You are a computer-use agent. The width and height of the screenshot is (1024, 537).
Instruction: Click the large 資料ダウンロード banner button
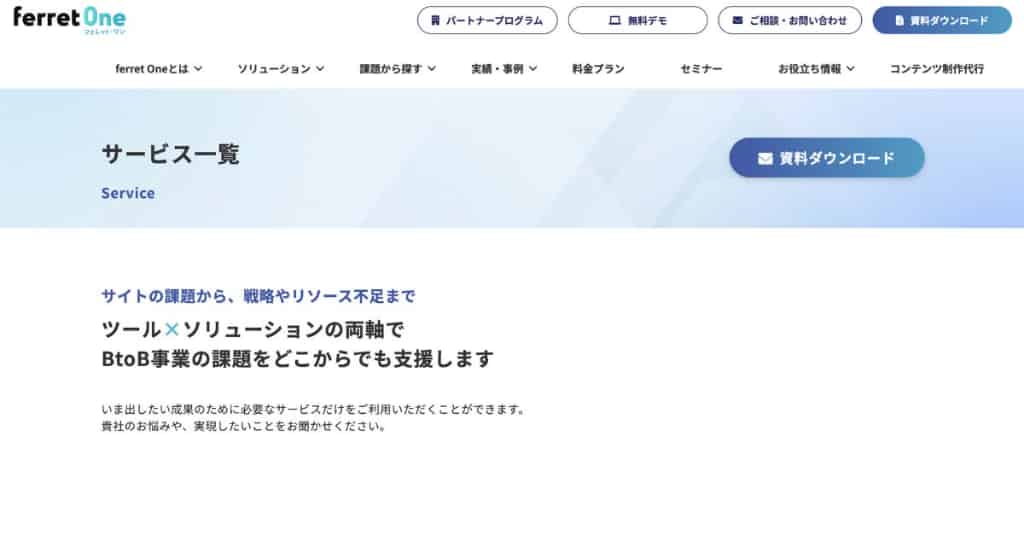pyautogui.click(x=826, y=158)
